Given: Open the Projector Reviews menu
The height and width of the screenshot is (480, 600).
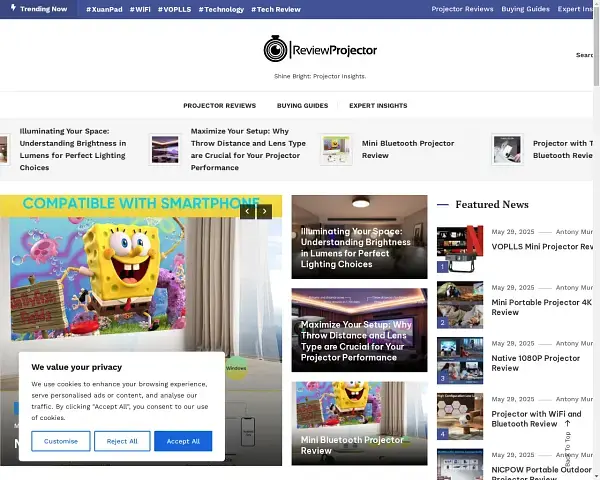Looking at the screenshot, I should 219,105.
